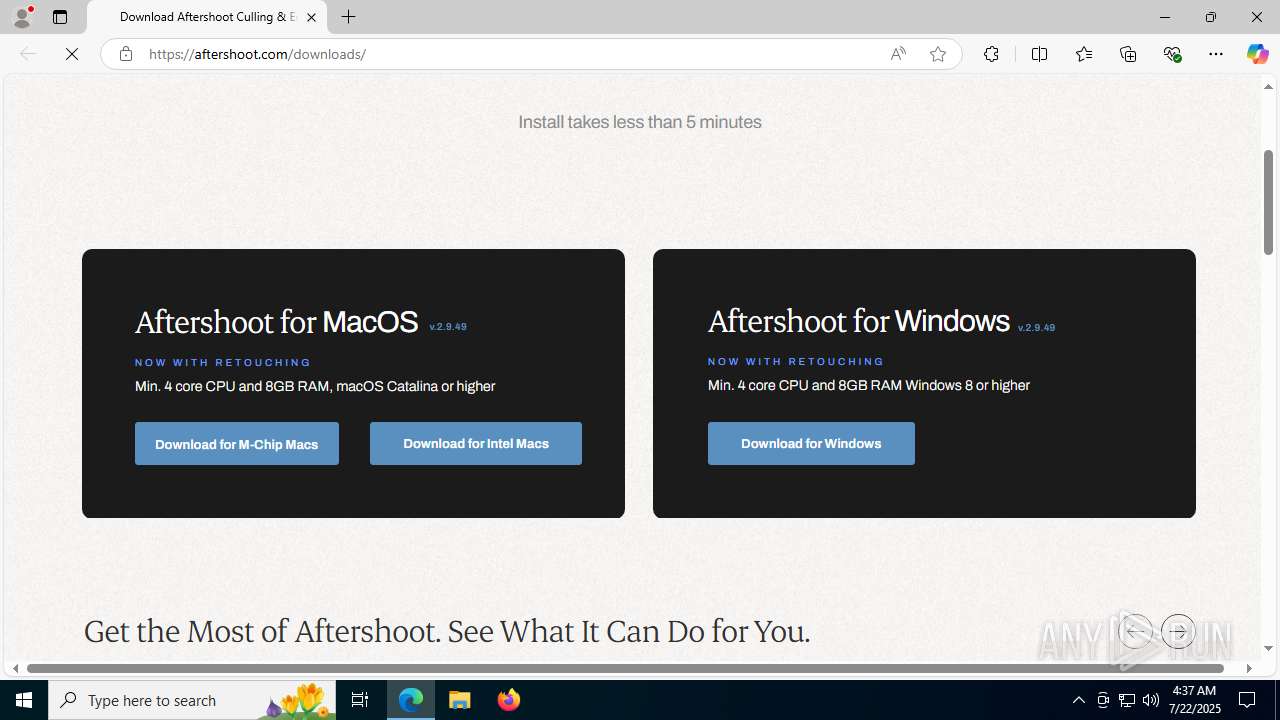This screenshot has height=720, width=1280.
Task: Close the Download Aftershoot tab
Action: click(x=311, y=17)
